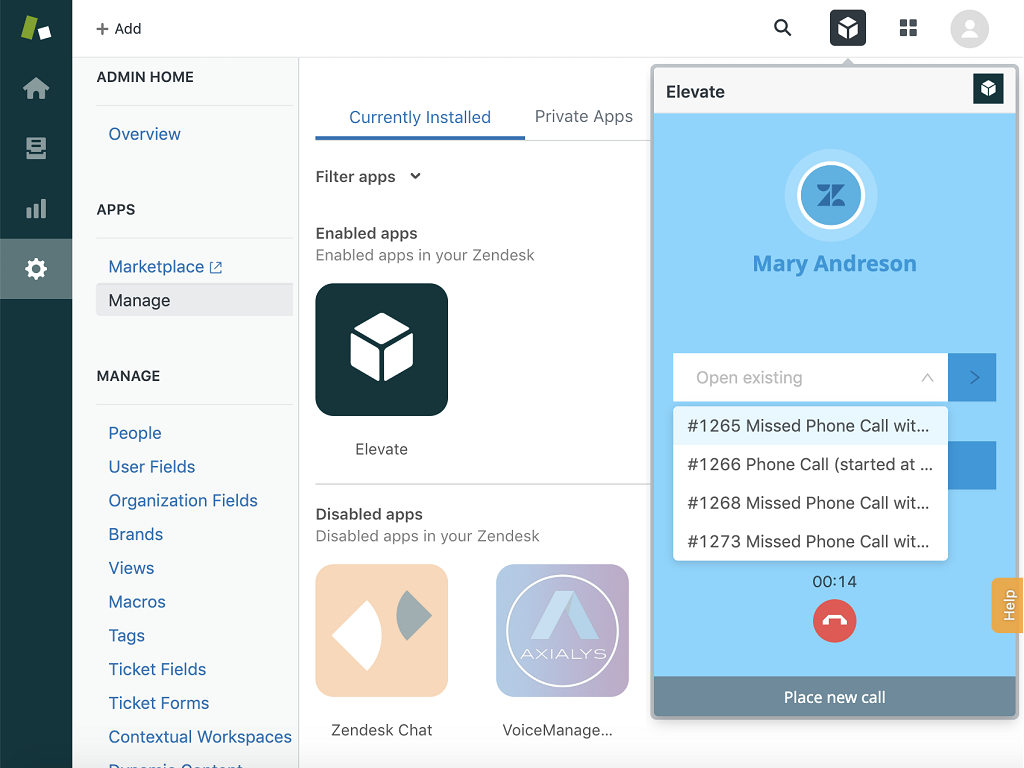
Task: Click the red hang up call button
Action: [834, 621]
